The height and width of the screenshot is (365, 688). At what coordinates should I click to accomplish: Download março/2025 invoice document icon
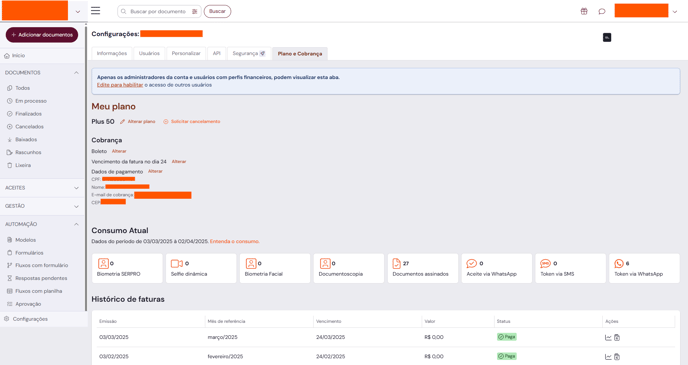[617, 337]
